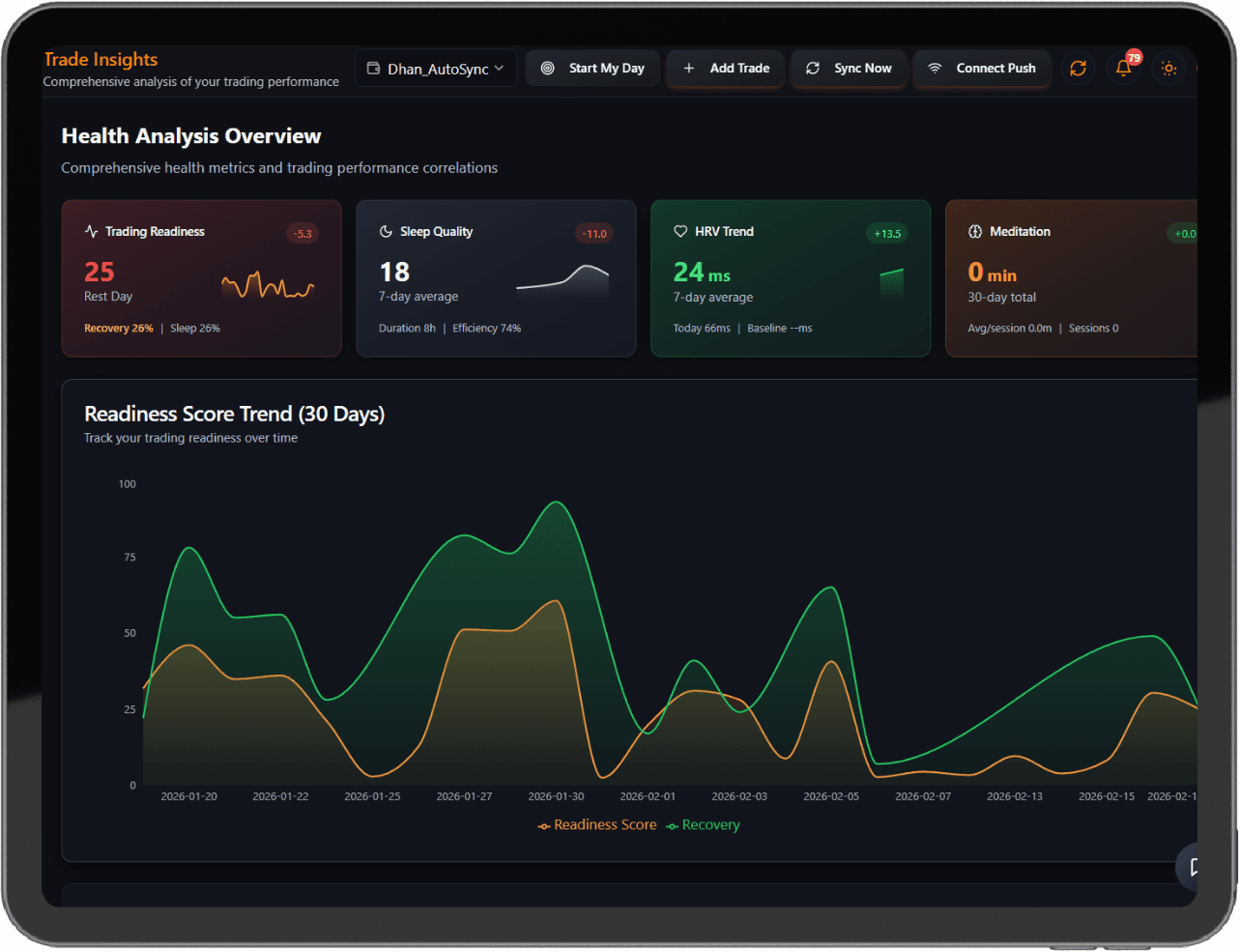The width and height of the screenshot is (1240, 952).
Task: Click the Add Trade button
Action: click(726, 69)
